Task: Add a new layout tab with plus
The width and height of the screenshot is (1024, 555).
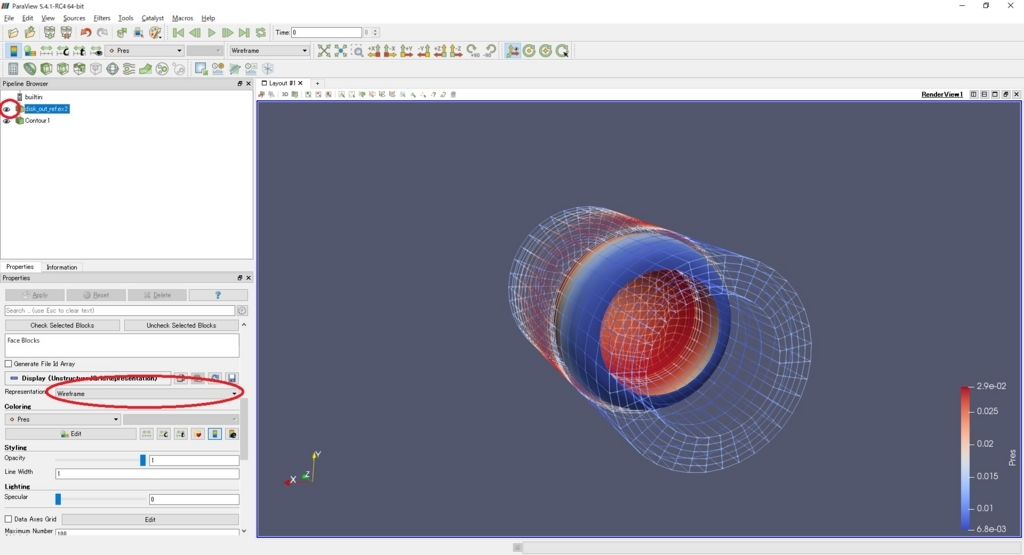Action: [x=317, y=84]
